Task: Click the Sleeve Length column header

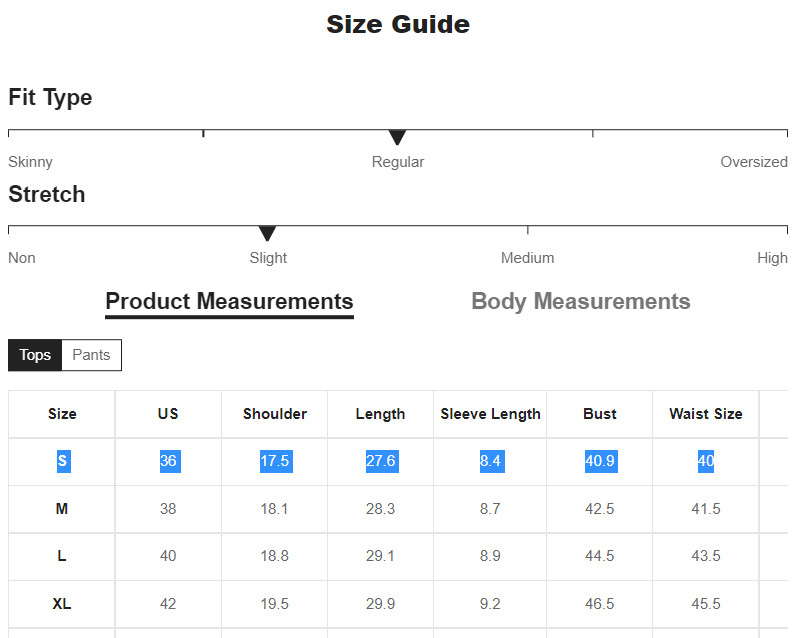Action: pos(490,414)
